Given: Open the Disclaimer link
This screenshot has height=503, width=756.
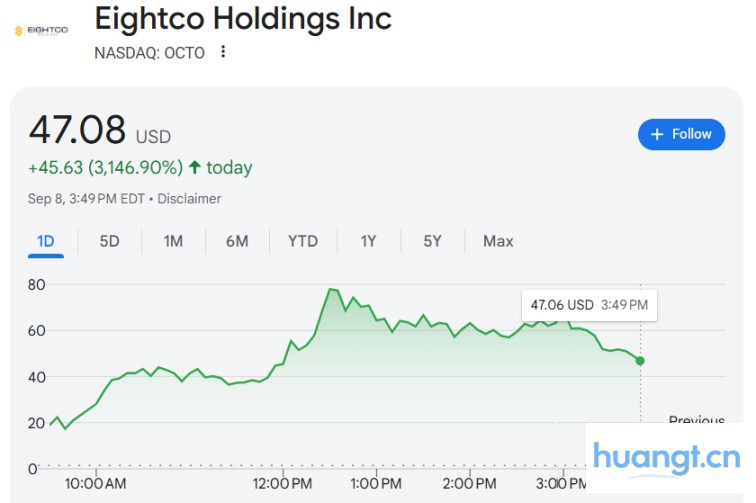Looking at the screenshot, I should coord(189,198).
